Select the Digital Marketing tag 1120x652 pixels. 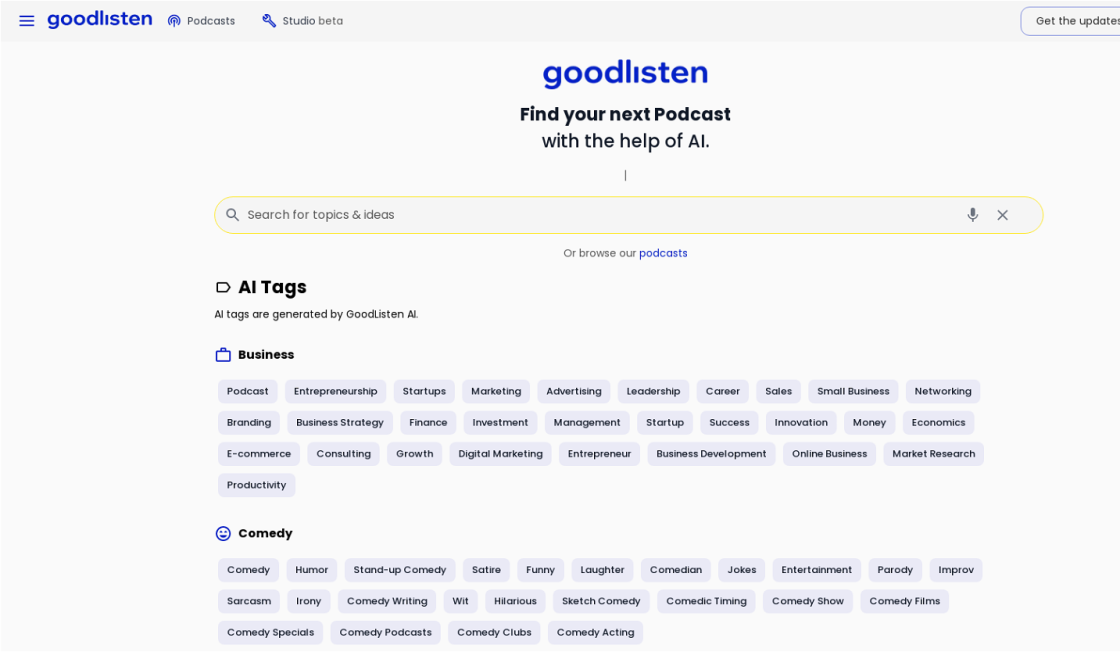click(x=500, y=454)
